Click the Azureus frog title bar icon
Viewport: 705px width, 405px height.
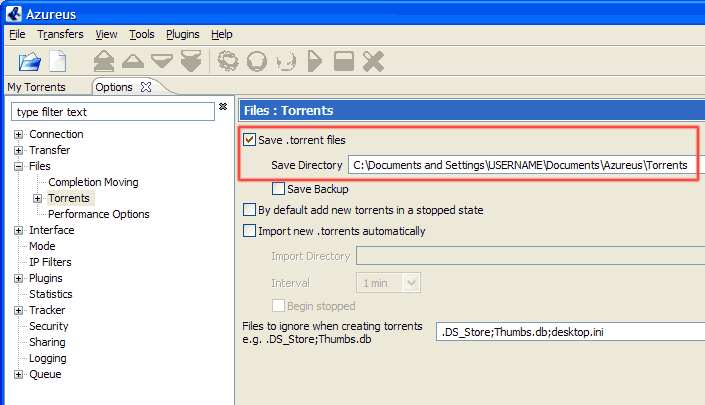click(x=14, y=14)
